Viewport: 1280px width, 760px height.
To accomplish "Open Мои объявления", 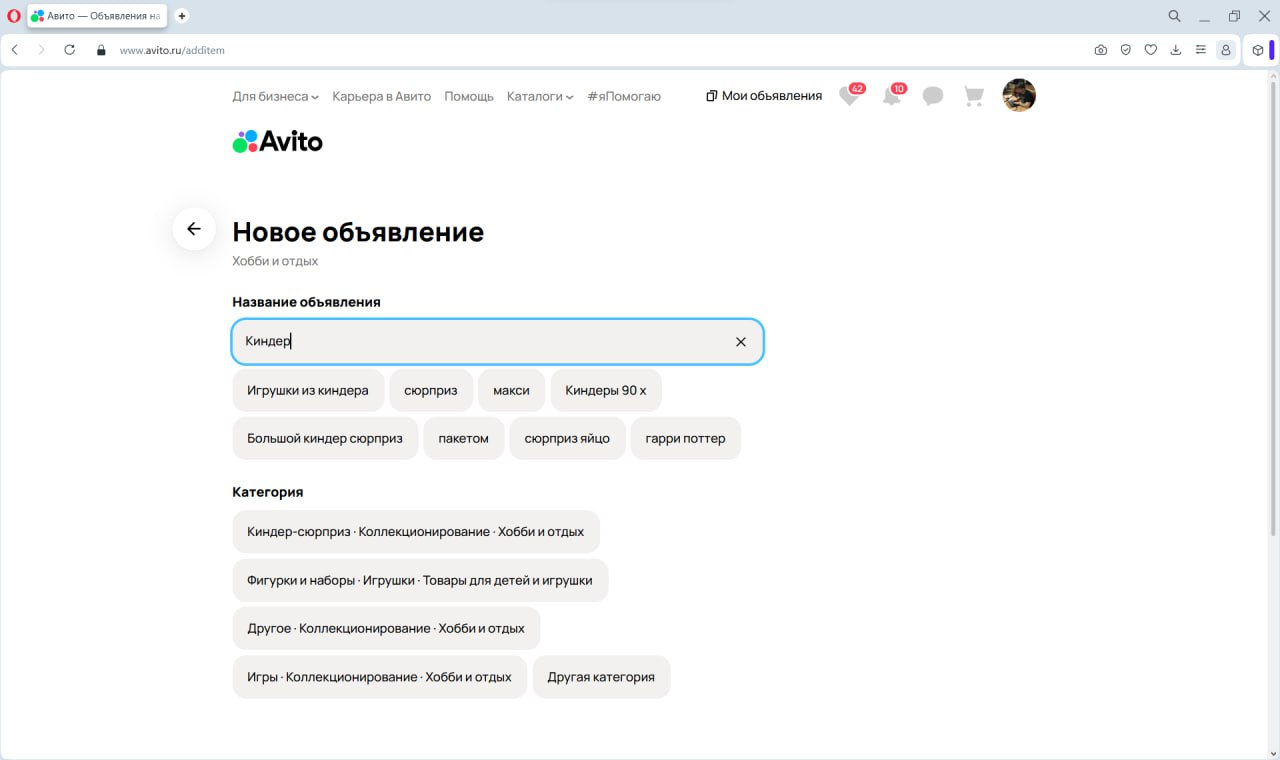I will click(763, 95).
